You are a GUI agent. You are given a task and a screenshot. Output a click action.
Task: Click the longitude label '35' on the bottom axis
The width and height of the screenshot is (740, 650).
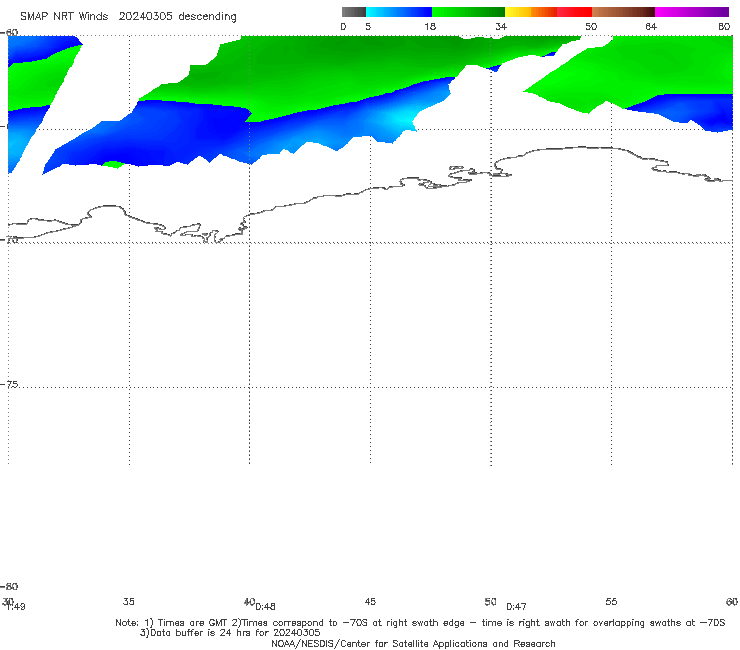click(129, 601)
